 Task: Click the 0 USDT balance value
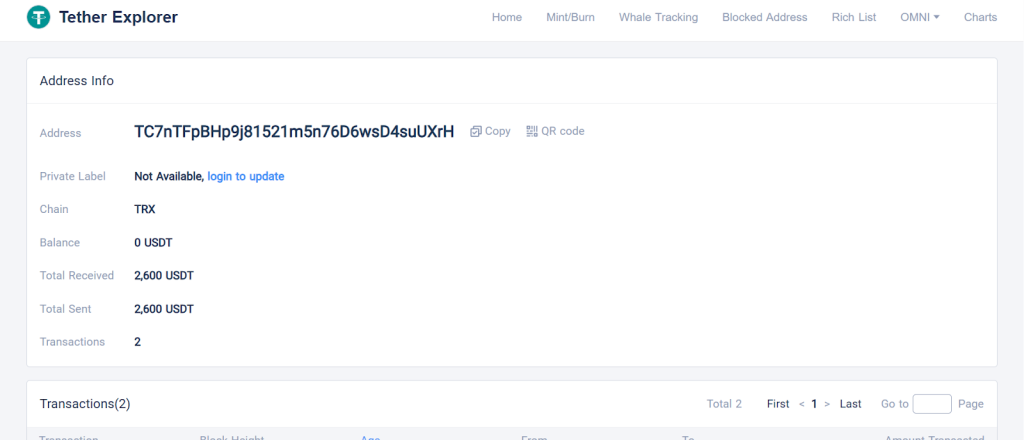pos(153,243)
